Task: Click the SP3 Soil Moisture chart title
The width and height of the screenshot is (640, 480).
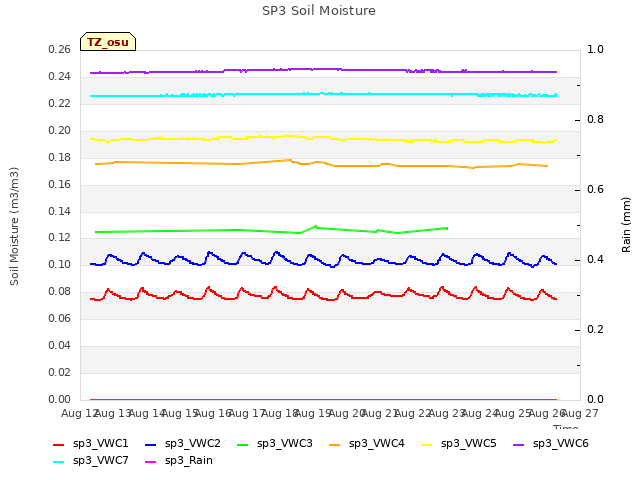Action: (319, 11)
